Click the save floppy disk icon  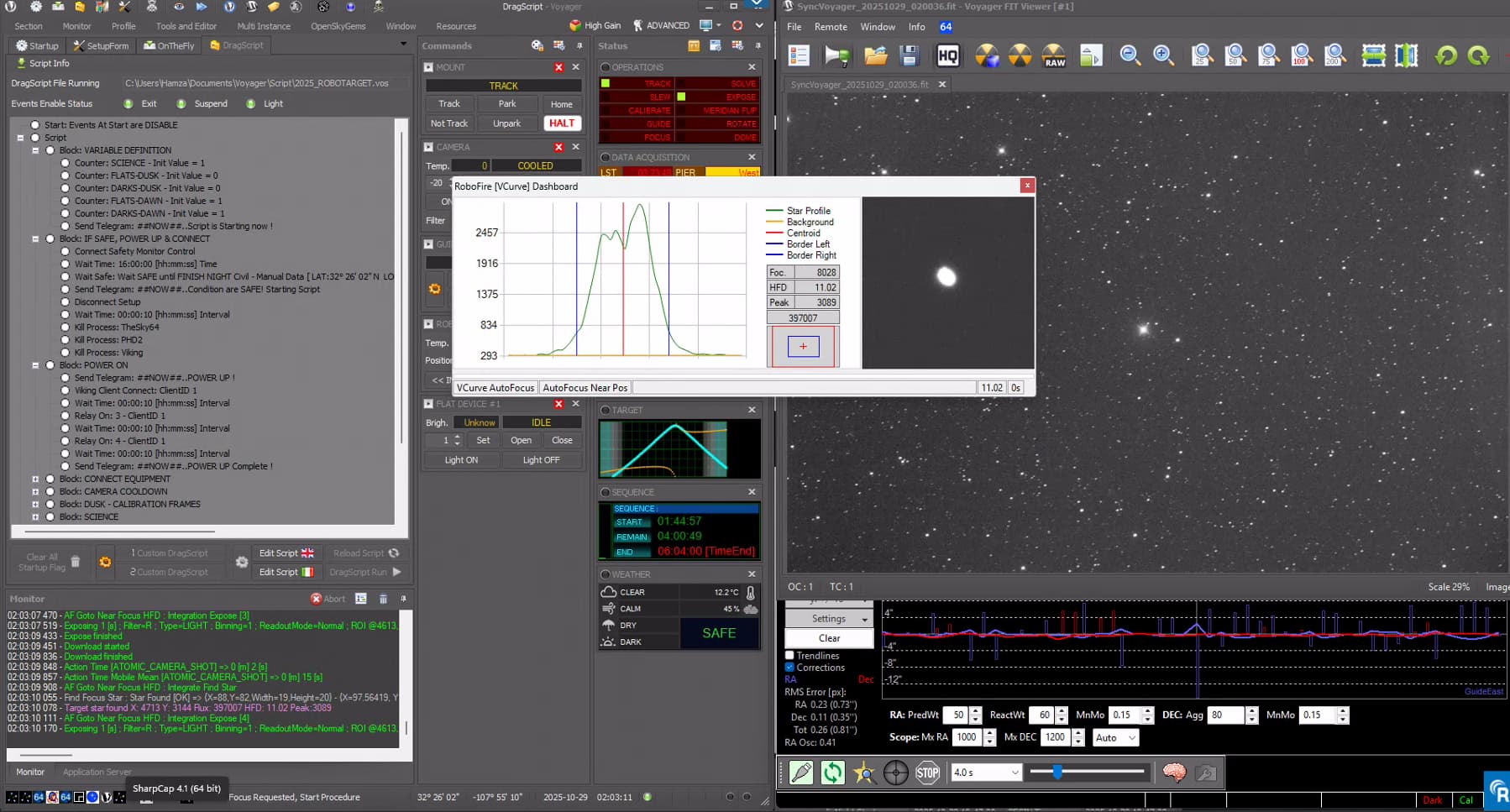coord(909,56)
